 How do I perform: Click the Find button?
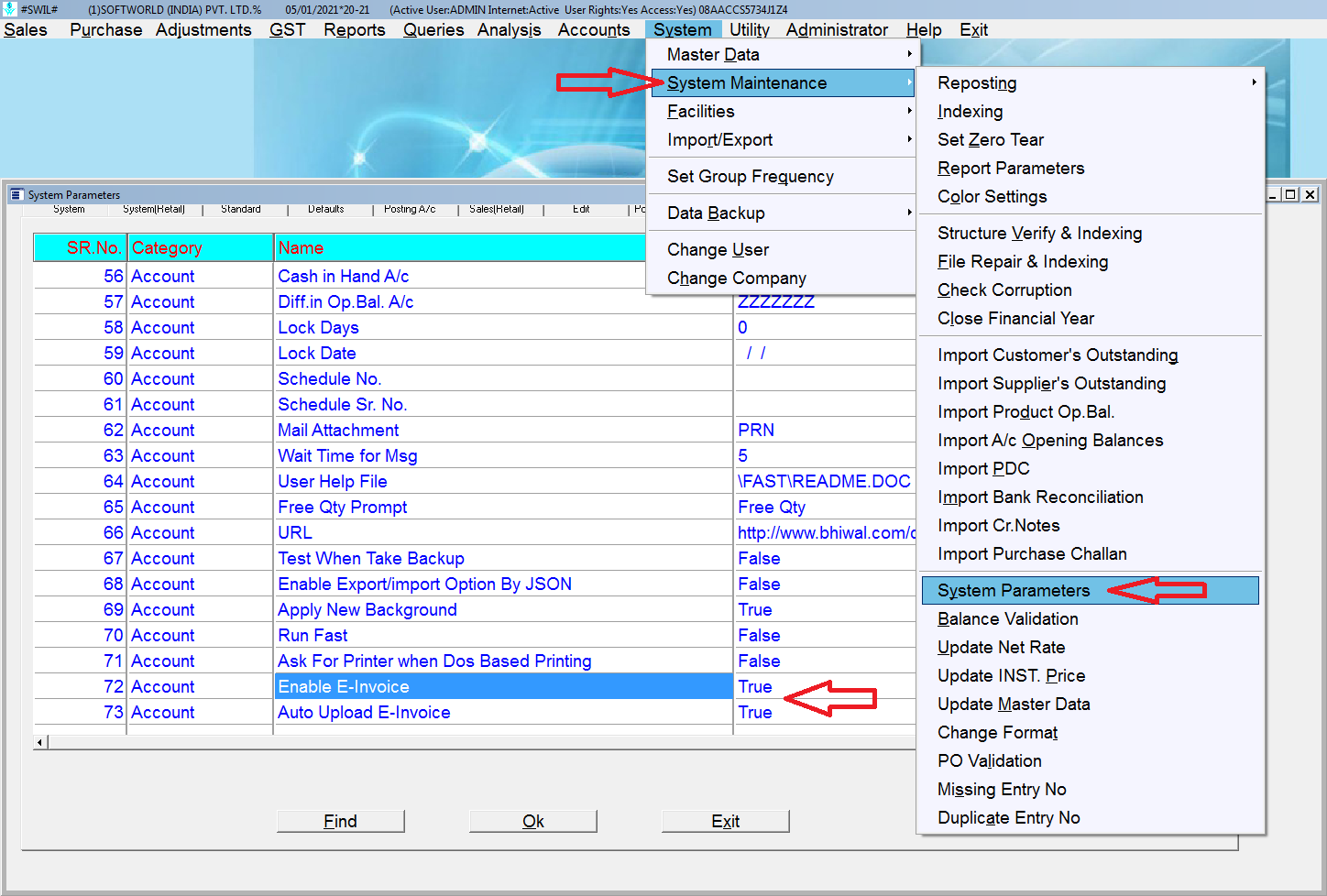pos(340,821)
